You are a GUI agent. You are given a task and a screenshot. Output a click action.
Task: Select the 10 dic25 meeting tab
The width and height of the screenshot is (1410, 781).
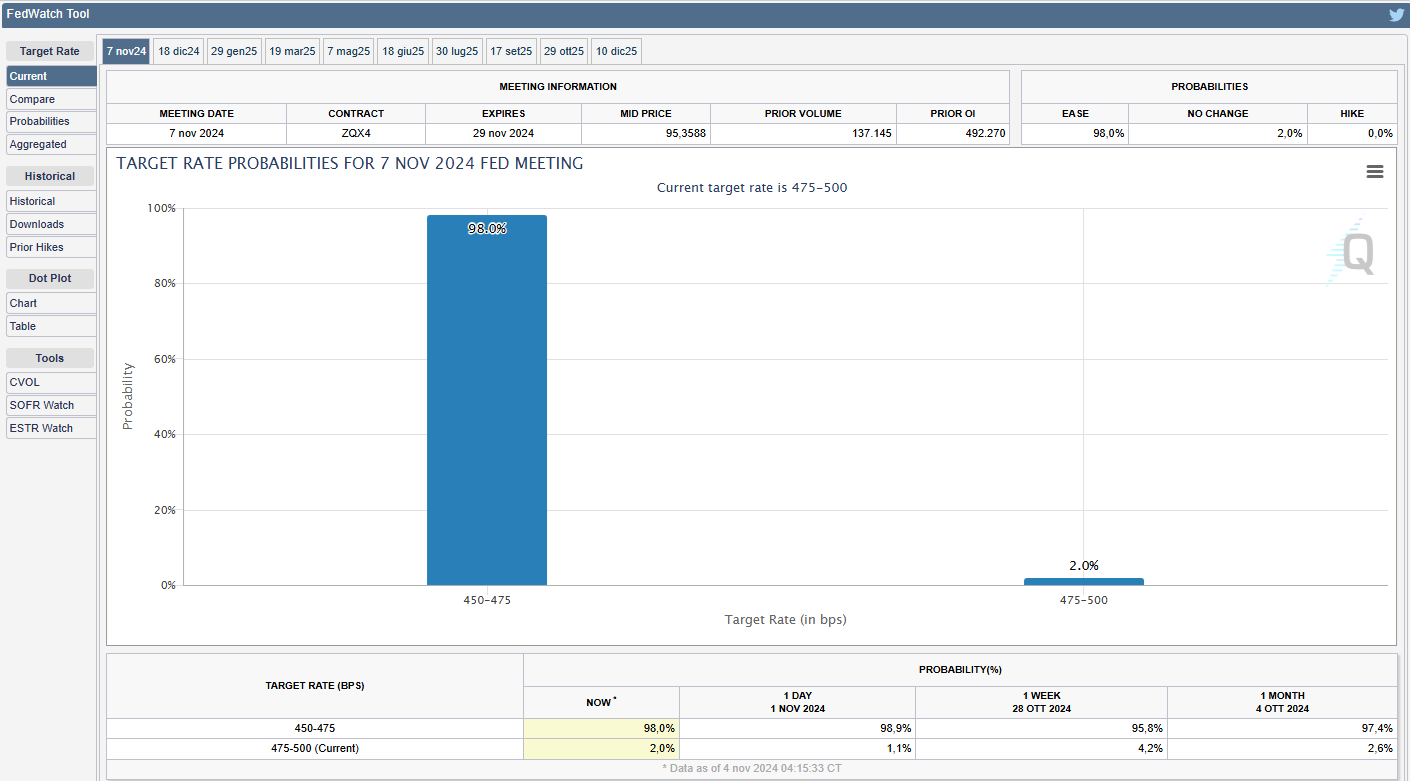pyautogui.click(x=616, y=51)
